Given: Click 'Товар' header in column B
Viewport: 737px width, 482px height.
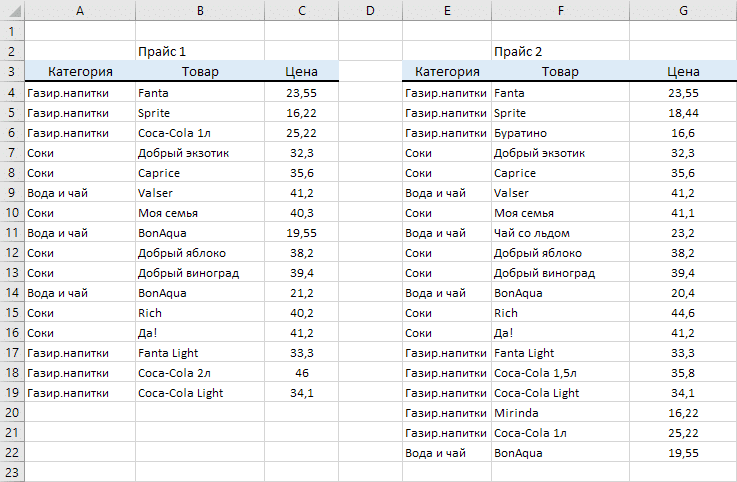Looking at the screenshot, I should tap(200, 71).
